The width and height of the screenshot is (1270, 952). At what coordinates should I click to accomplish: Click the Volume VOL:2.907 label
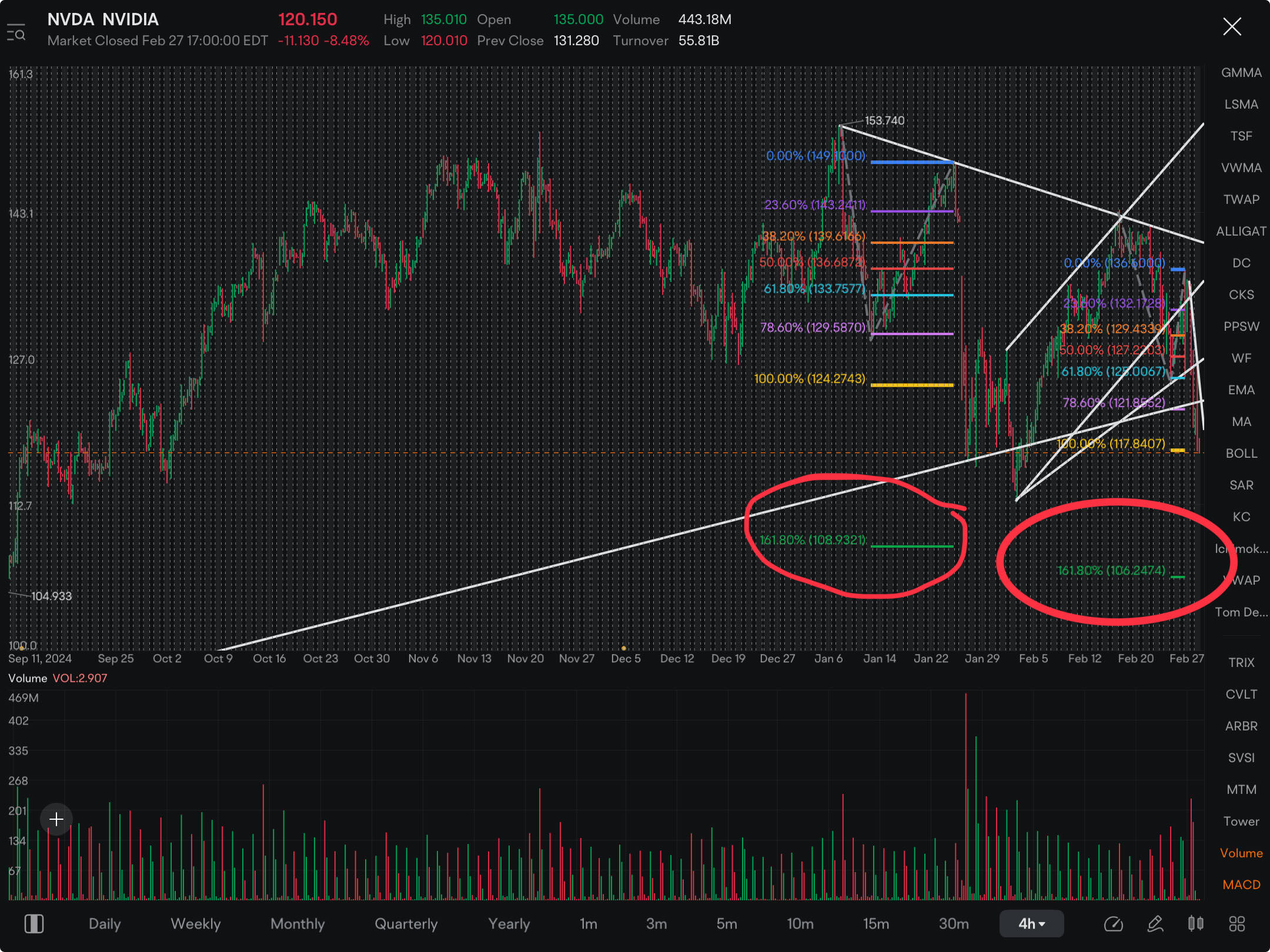tap(58, 678)
